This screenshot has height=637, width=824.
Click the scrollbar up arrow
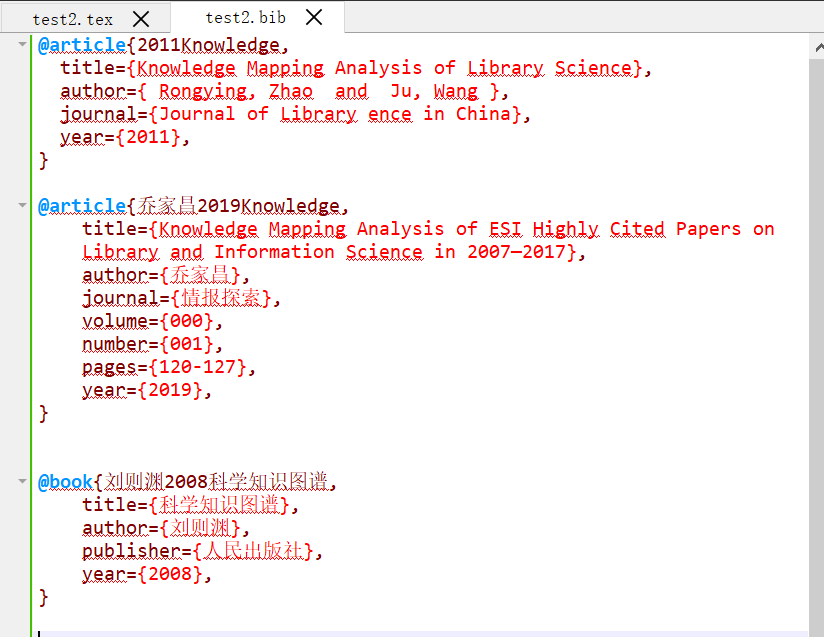click(x=815, y=44)
